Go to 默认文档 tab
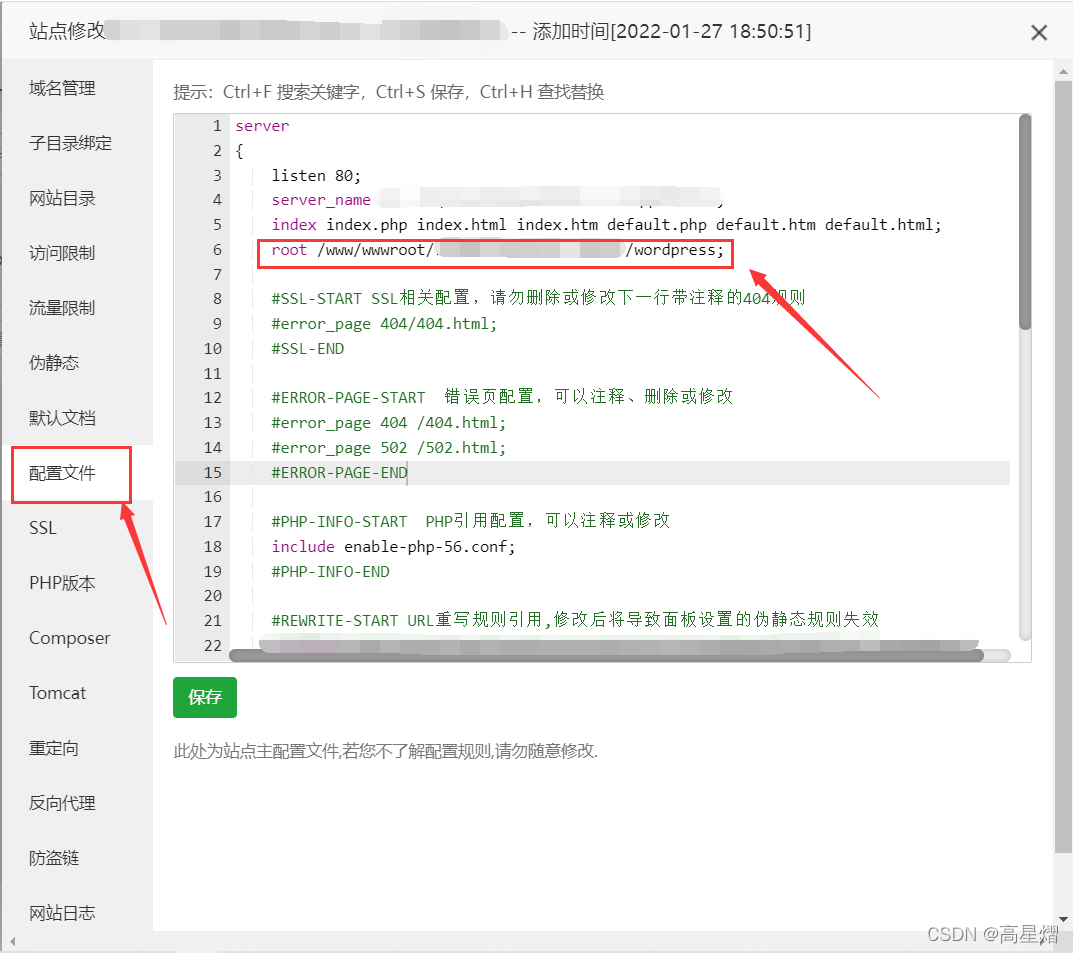This screenshot has height=953, width=1073. [x=62, y=418]
